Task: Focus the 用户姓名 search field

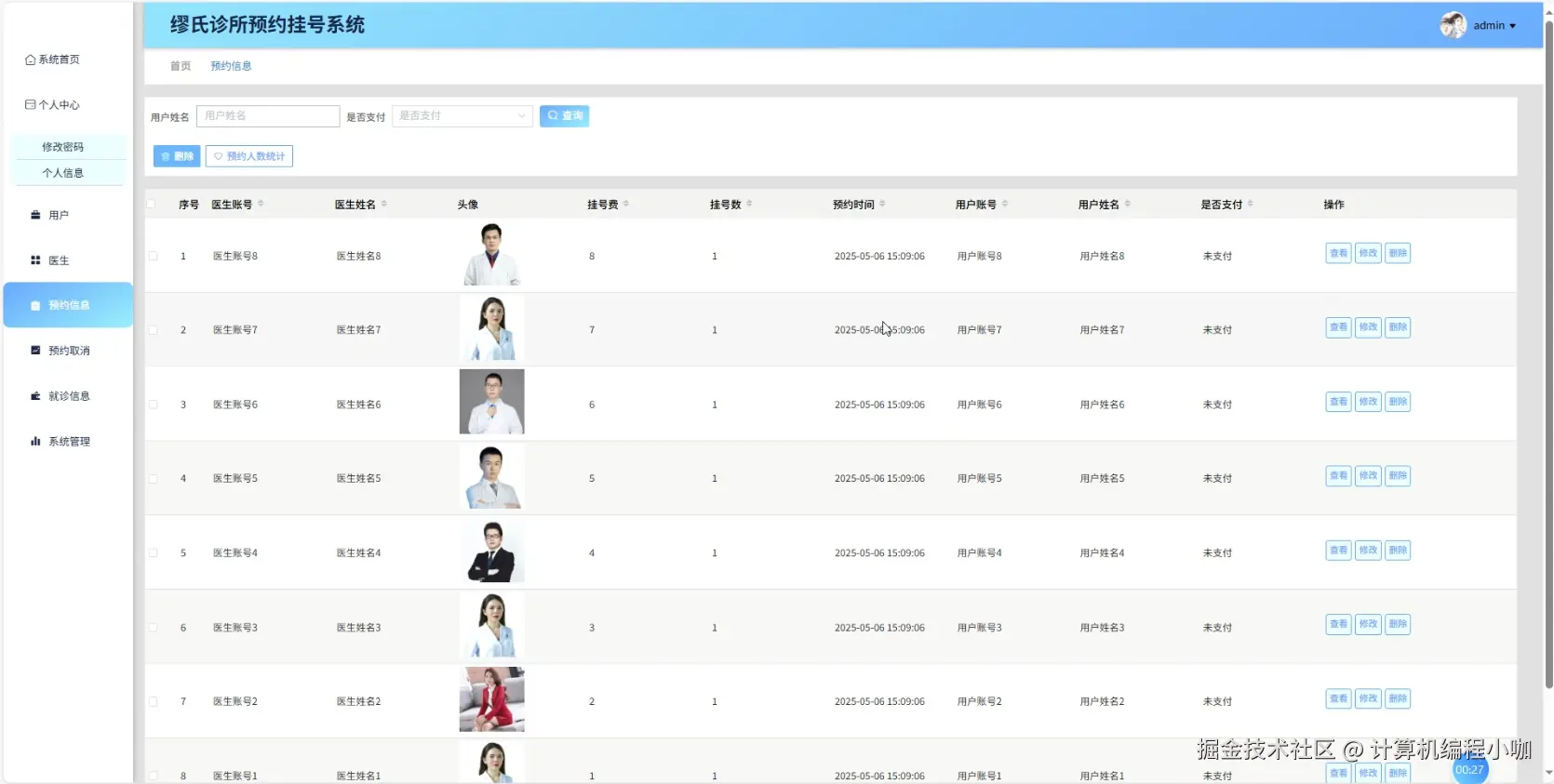Action: pos(268,116)
